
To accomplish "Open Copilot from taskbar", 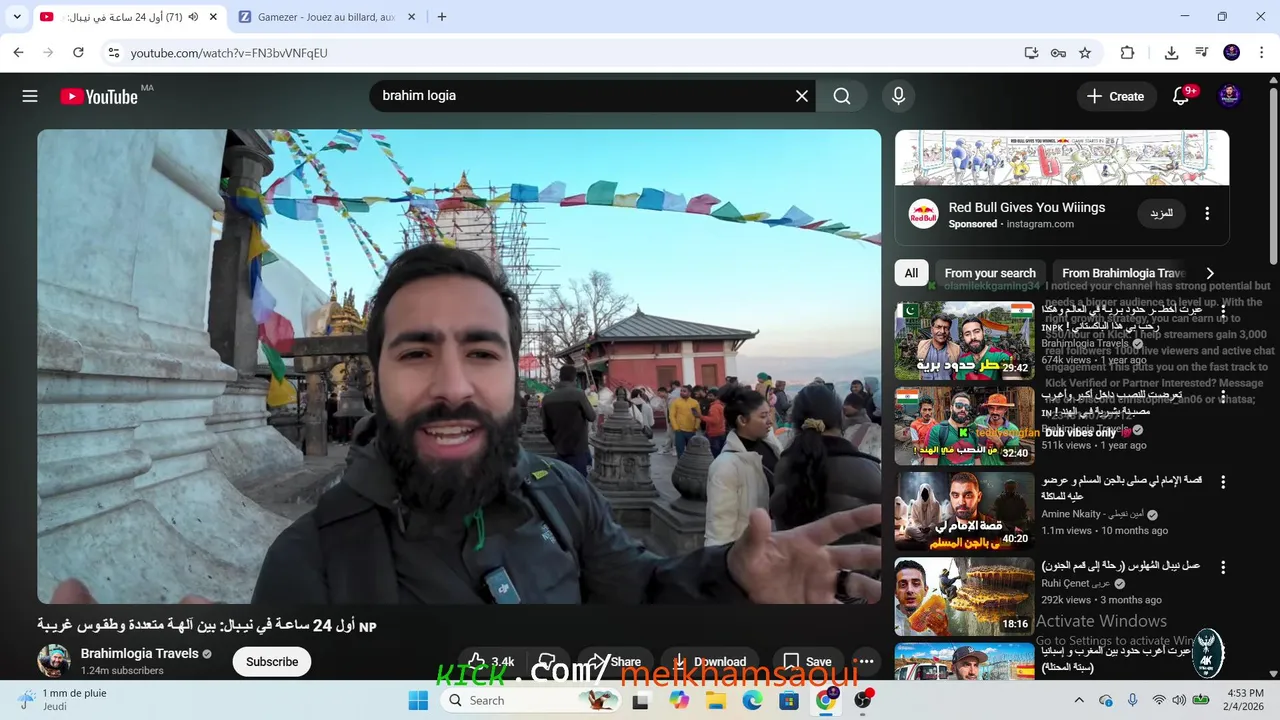I will 680,700.
